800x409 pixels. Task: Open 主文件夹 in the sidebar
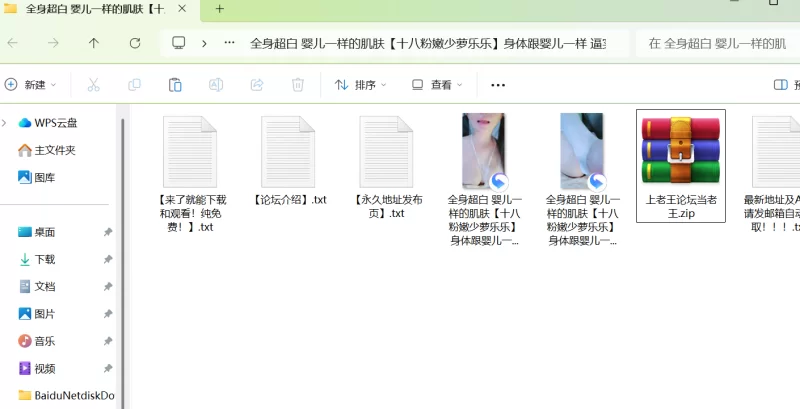click(x=46, y=150)
